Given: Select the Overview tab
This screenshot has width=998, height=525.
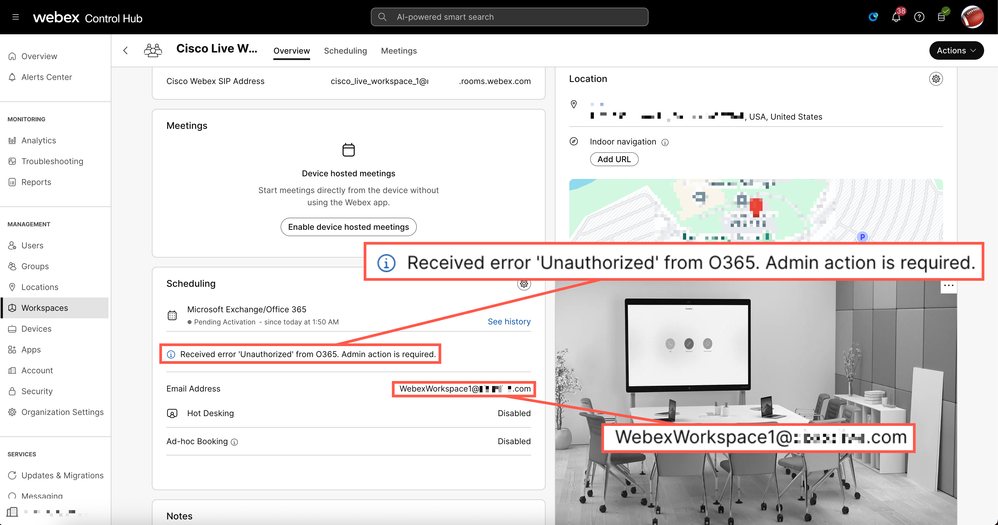Looking at the screenshot, I should (292, 51).
